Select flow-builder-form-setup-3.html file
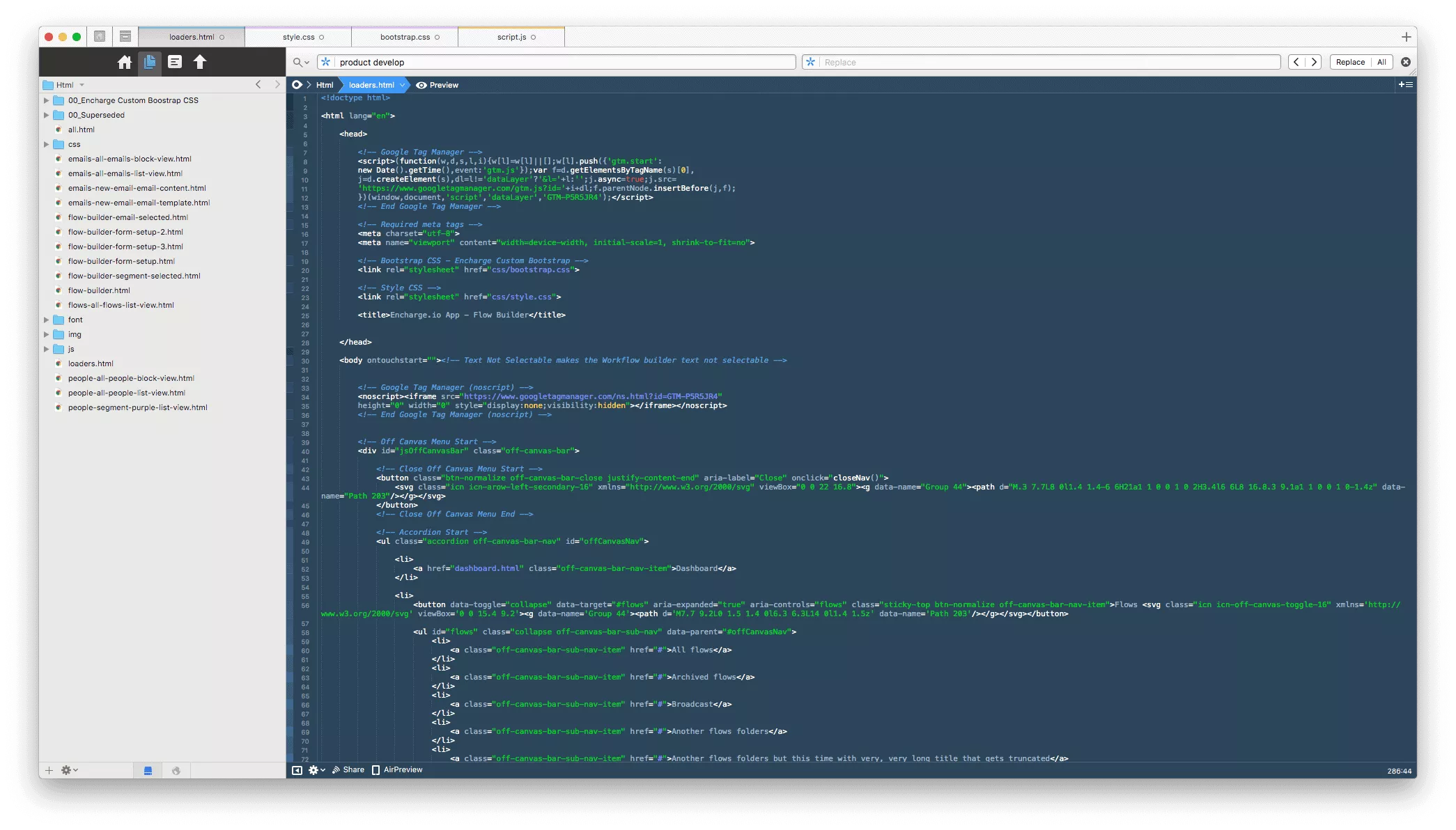 click(x=125, y=246)
